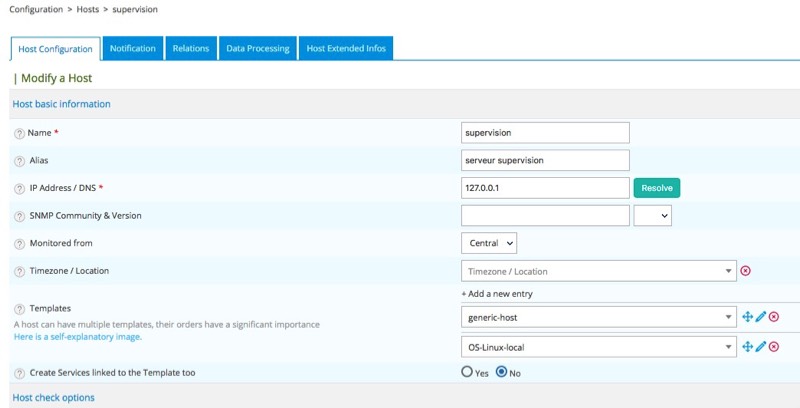Click the Resolve button
This screenshot has width=800, height=408.
pyautogui.click(x=656, y=188)
